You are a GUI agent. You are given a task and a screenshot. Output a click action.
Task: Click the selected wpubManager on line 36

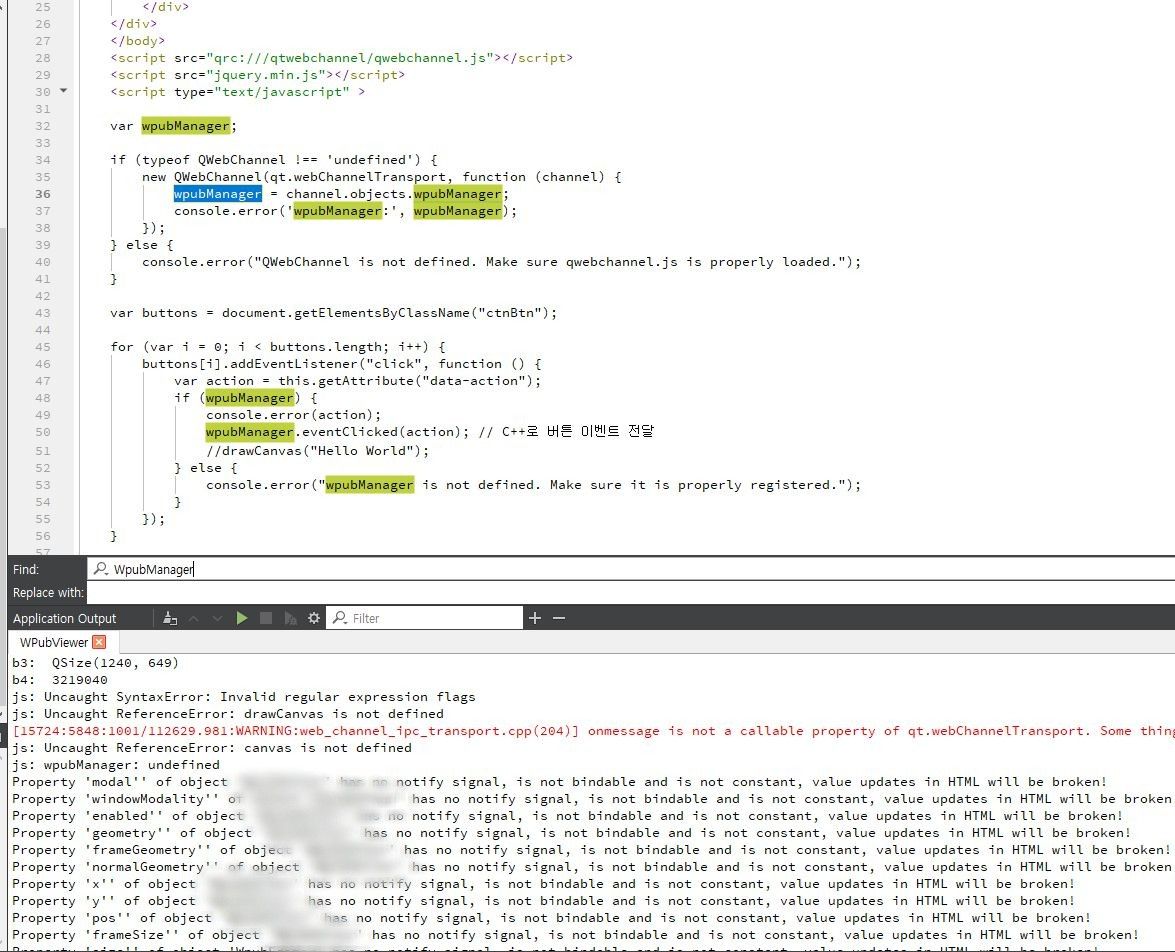217,193
